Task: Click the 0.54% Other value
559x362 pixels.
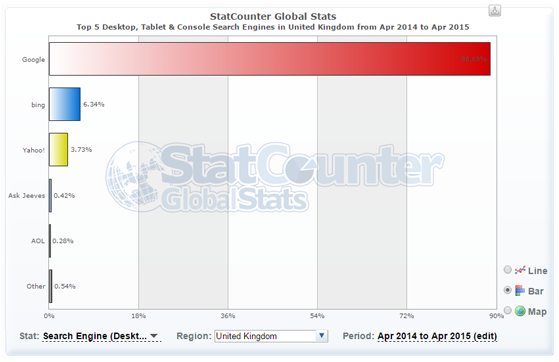Action: click(65, 286)
